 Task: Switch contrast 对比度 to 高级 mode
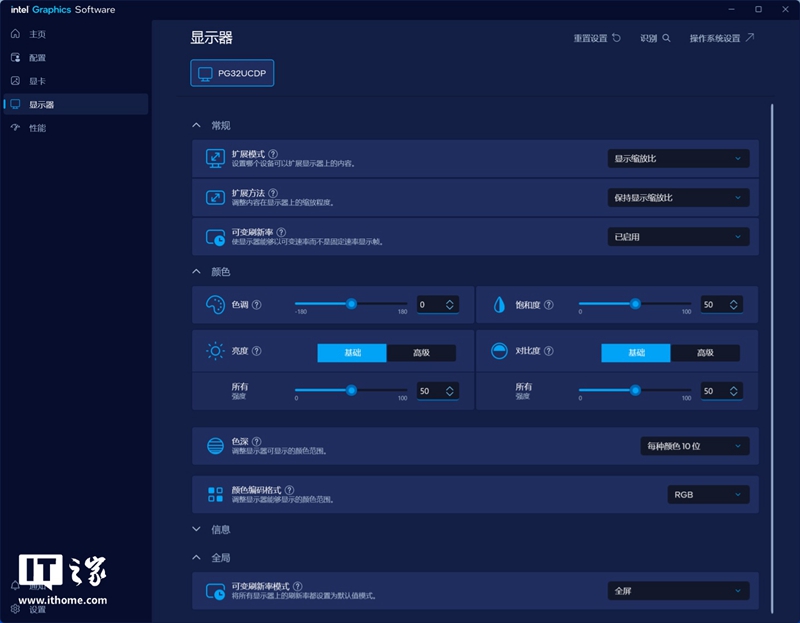pos(705,353)
